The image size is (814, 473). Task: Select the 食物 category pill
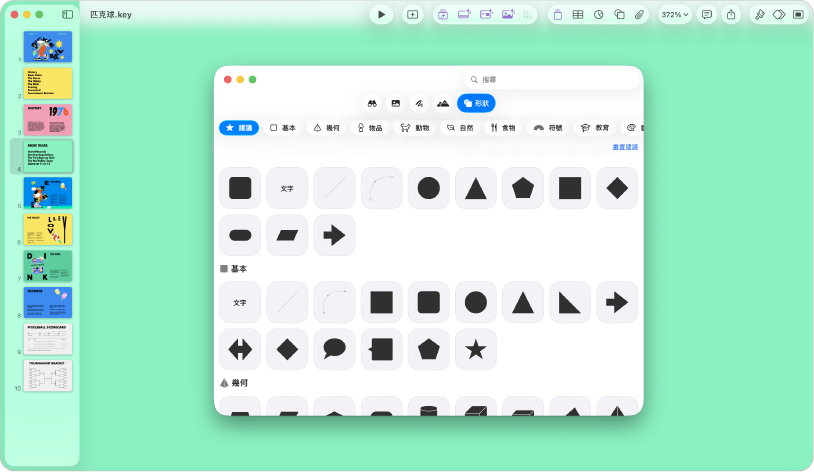(x=503, y=128)
